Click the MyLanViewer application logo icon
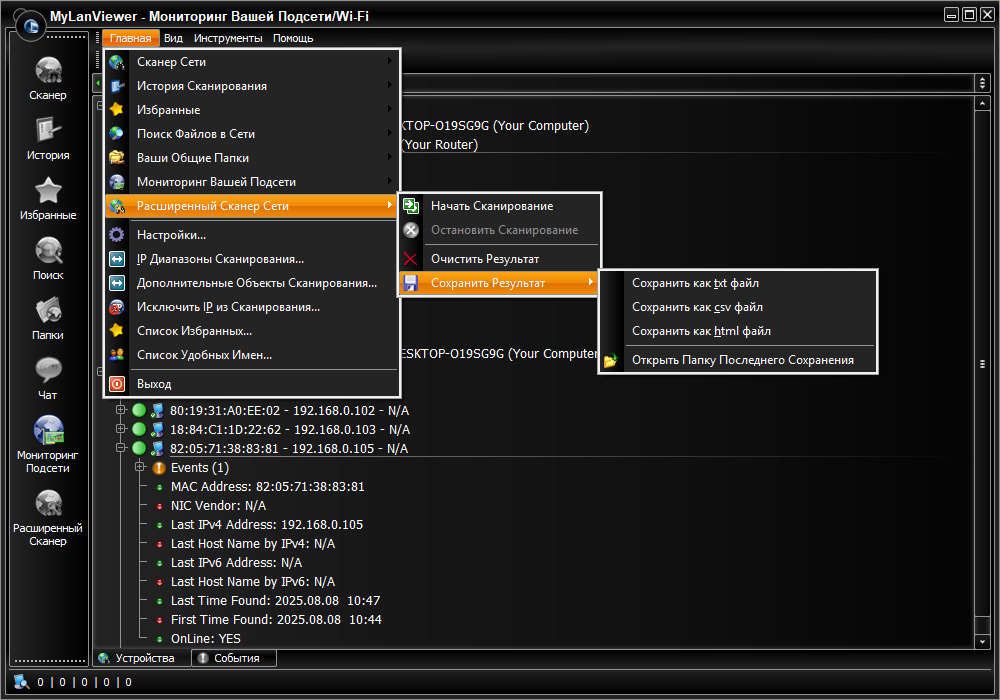This screenshot has height=700, width=1000. [x=30, y=26]
